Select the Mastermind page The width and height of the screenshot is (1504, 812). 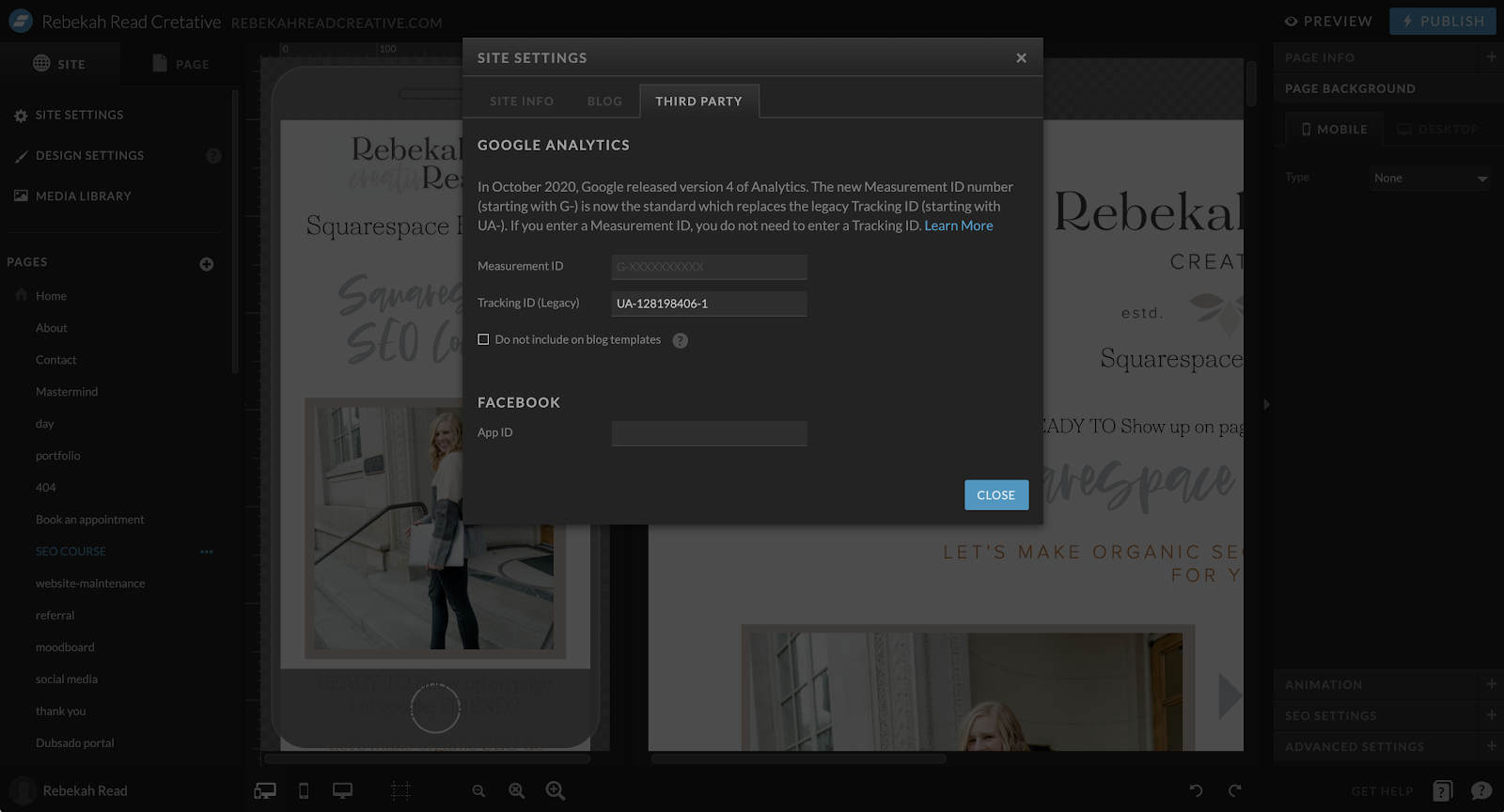[x=67, y=392]
